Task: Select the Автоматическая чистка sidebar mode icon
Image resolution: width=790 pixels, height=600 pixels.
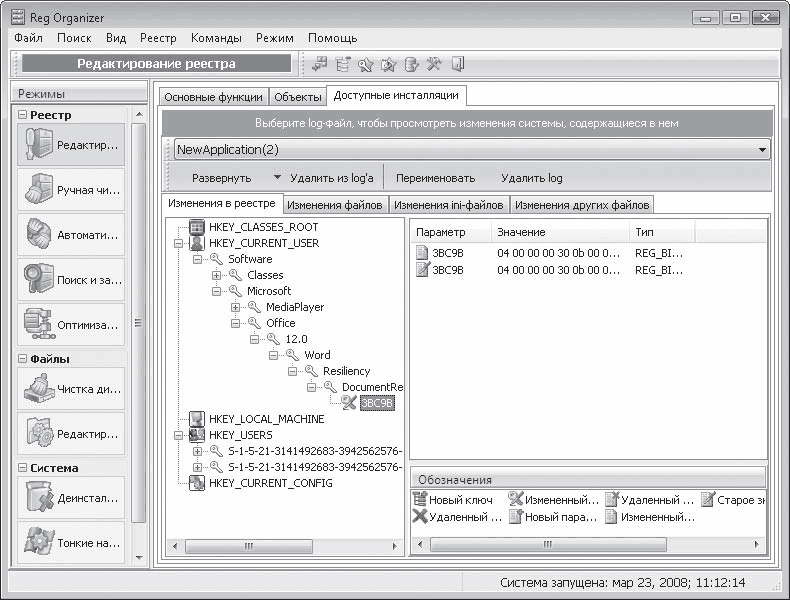Action: point(70,235)
